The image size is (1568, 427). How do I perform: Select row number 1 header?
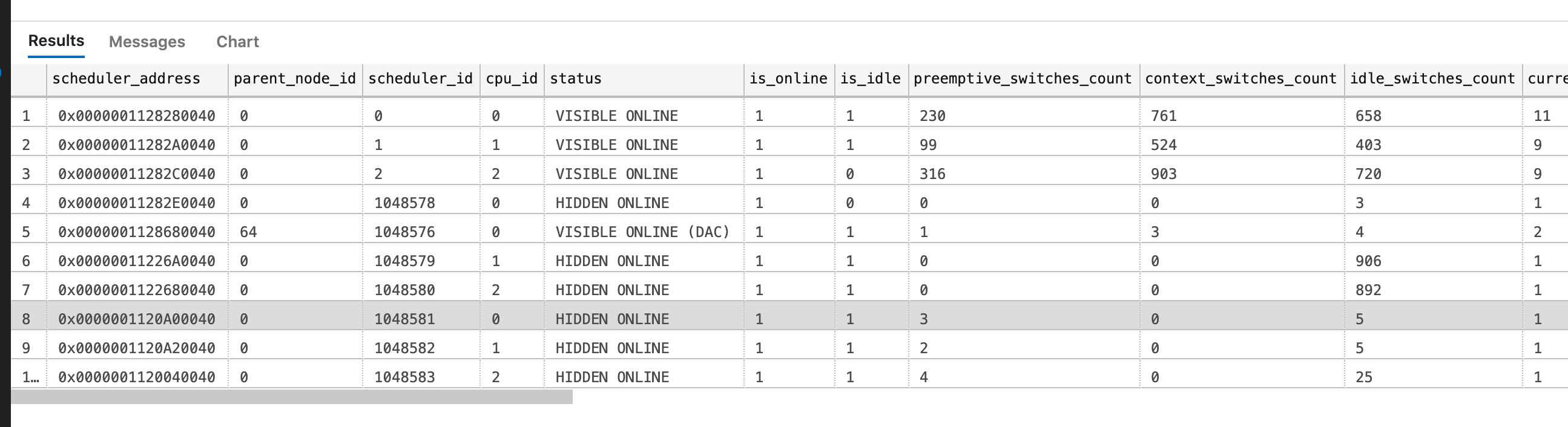click(x=26, y=116)
